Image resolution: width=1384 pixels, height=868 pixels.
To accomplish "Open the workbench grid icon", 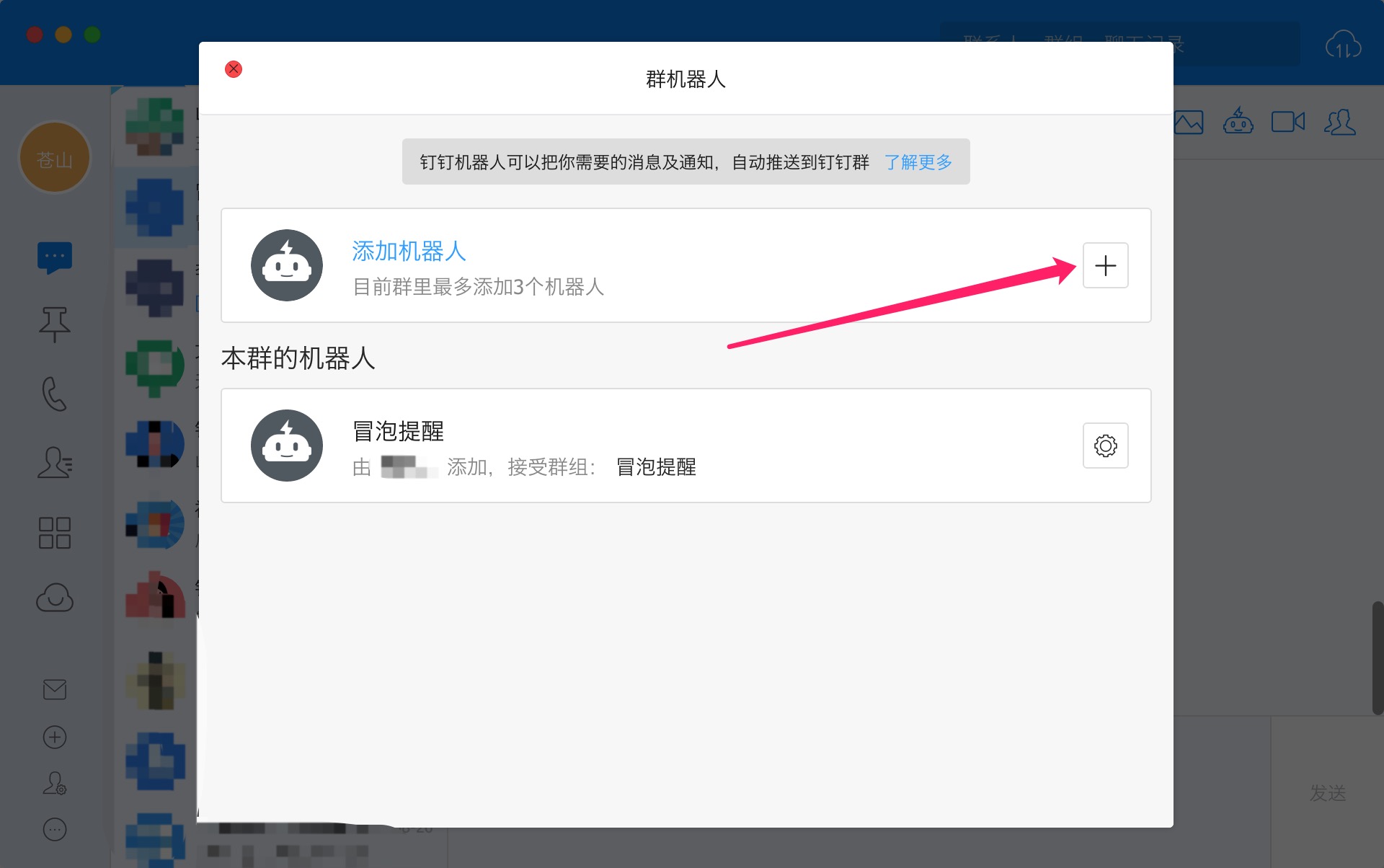I will tap(55, 533).
